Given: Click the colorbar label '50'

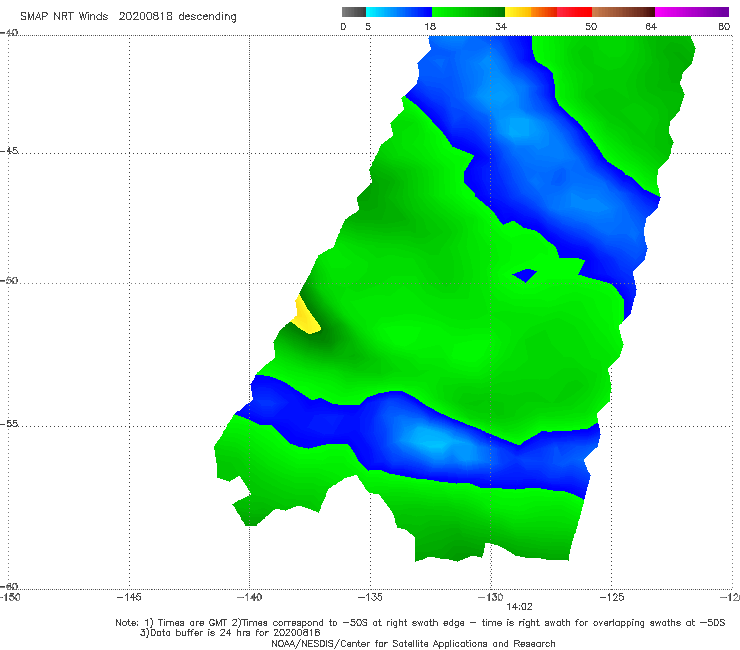Looking at the screenshot, I should tap(591, 26).
